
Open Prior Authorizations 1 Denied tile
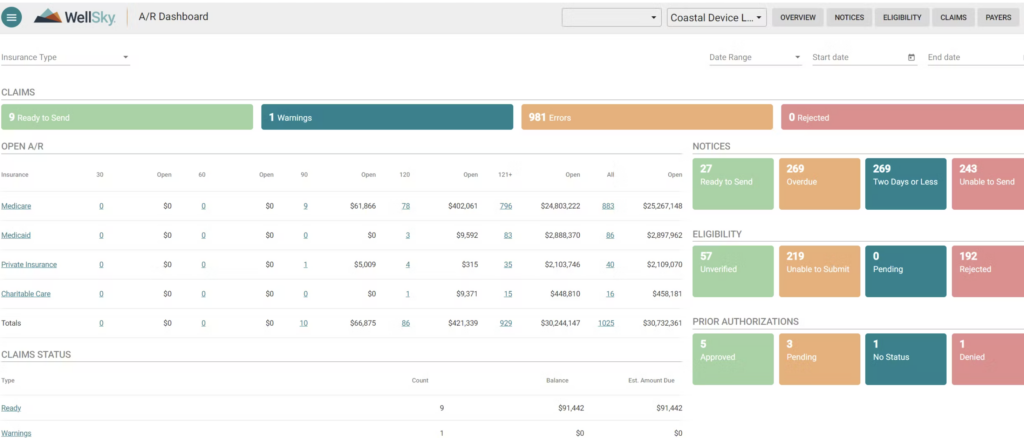pos(987,359)
